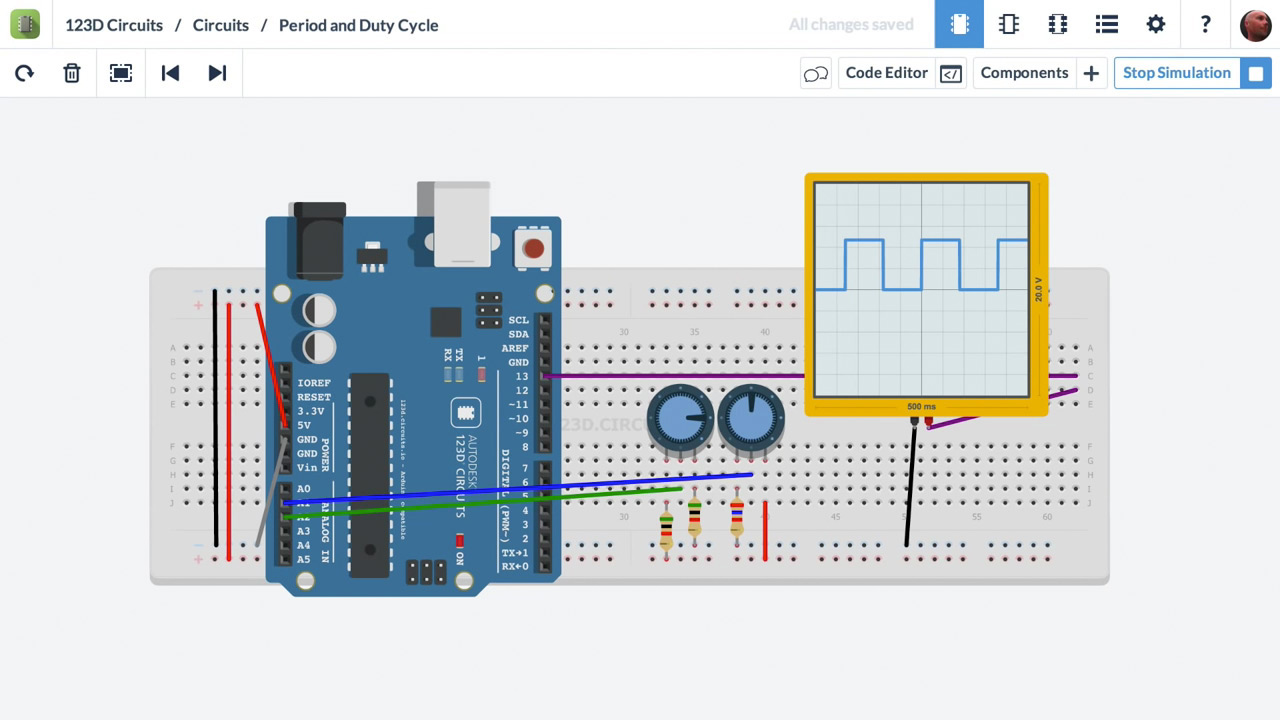Click the right potentiometer knob

(751, 417)
